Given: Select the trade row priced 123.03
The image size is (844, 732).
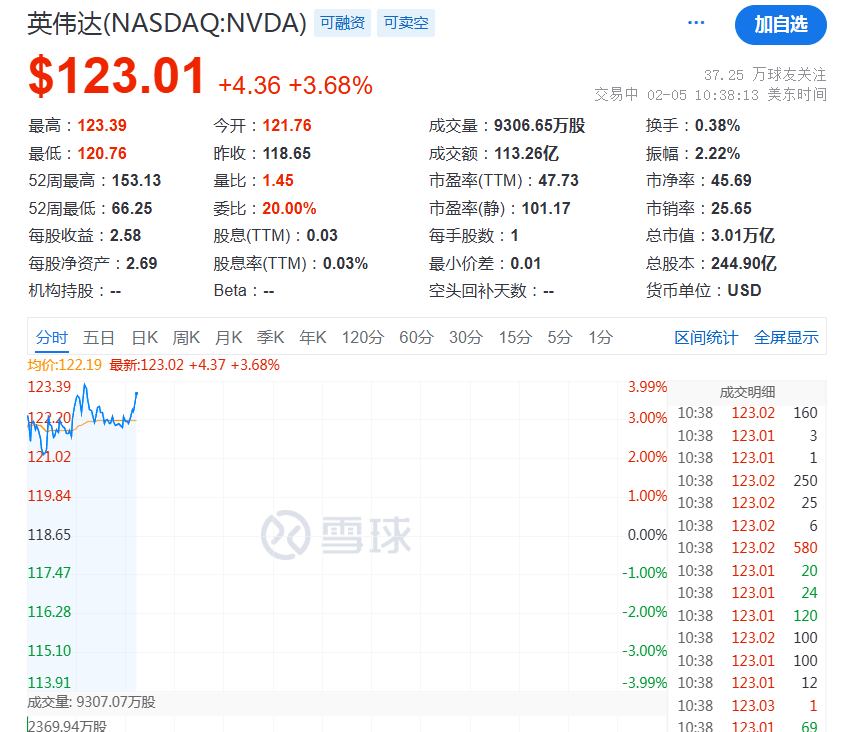Looking at the screenshot, I should [x=750, y=705].
